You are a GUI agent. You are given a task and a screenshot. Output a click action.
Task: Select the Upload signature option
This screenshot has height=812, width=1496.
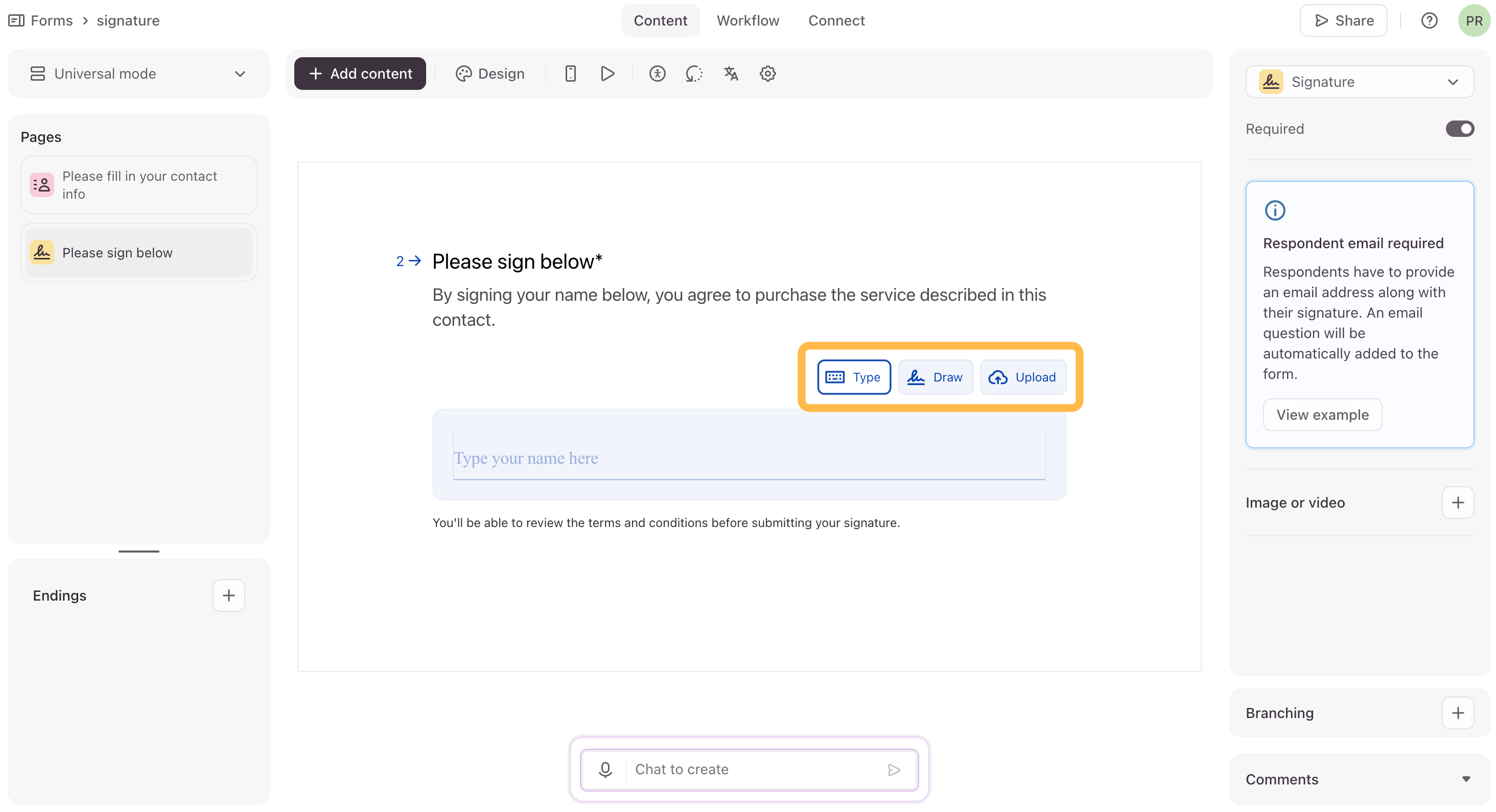coord(1023,377)
